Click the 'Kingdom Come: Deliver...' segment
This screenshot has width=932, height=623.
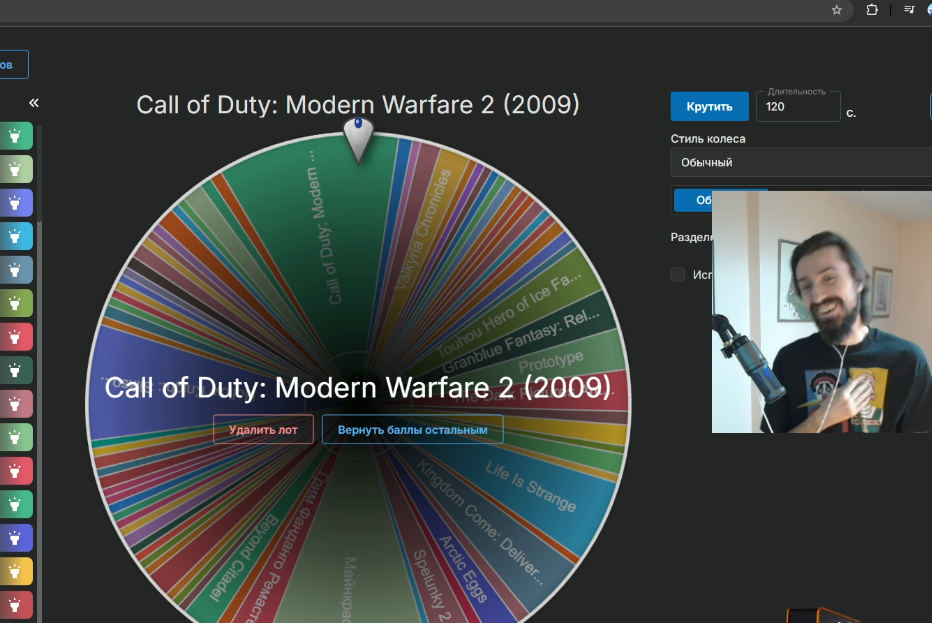click(x=479, y=521)
